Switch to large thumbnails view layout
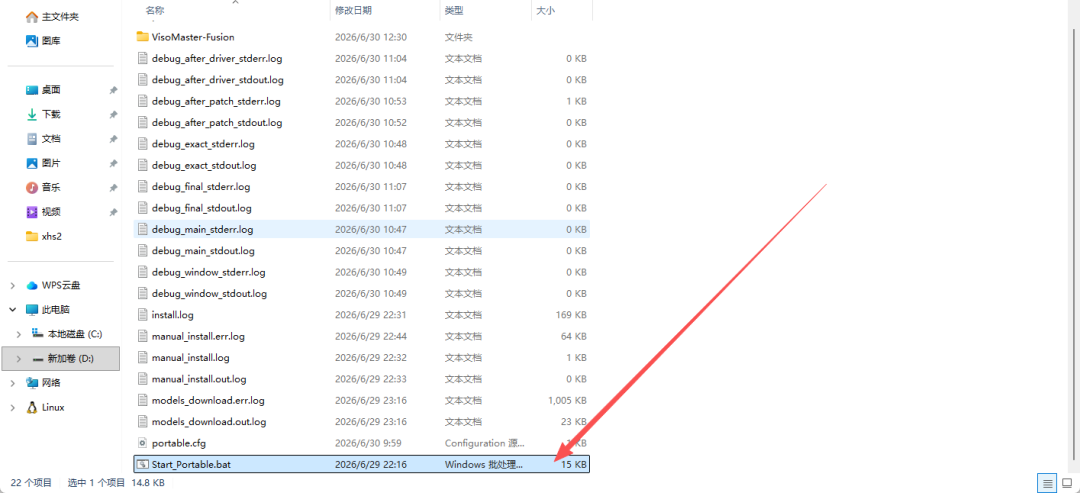 click(x=1067, y=483)
